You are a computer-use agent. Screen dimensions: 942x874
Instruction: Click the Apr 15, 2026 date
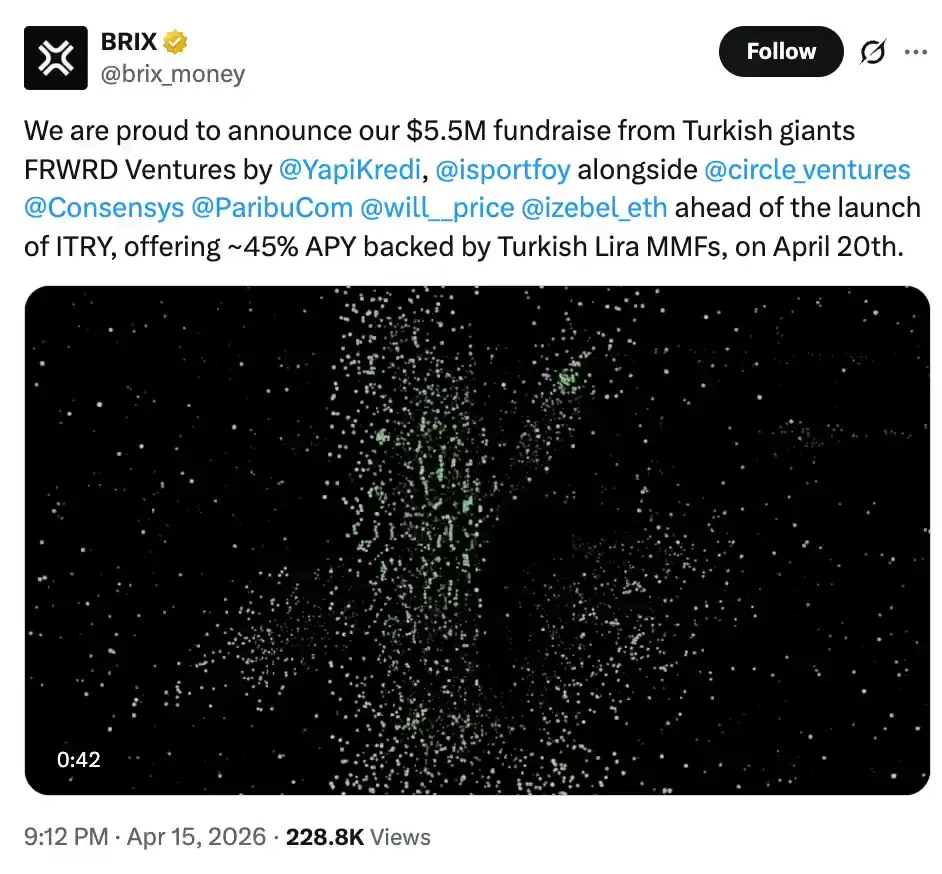pyautogui.click(x=197, y=836)
